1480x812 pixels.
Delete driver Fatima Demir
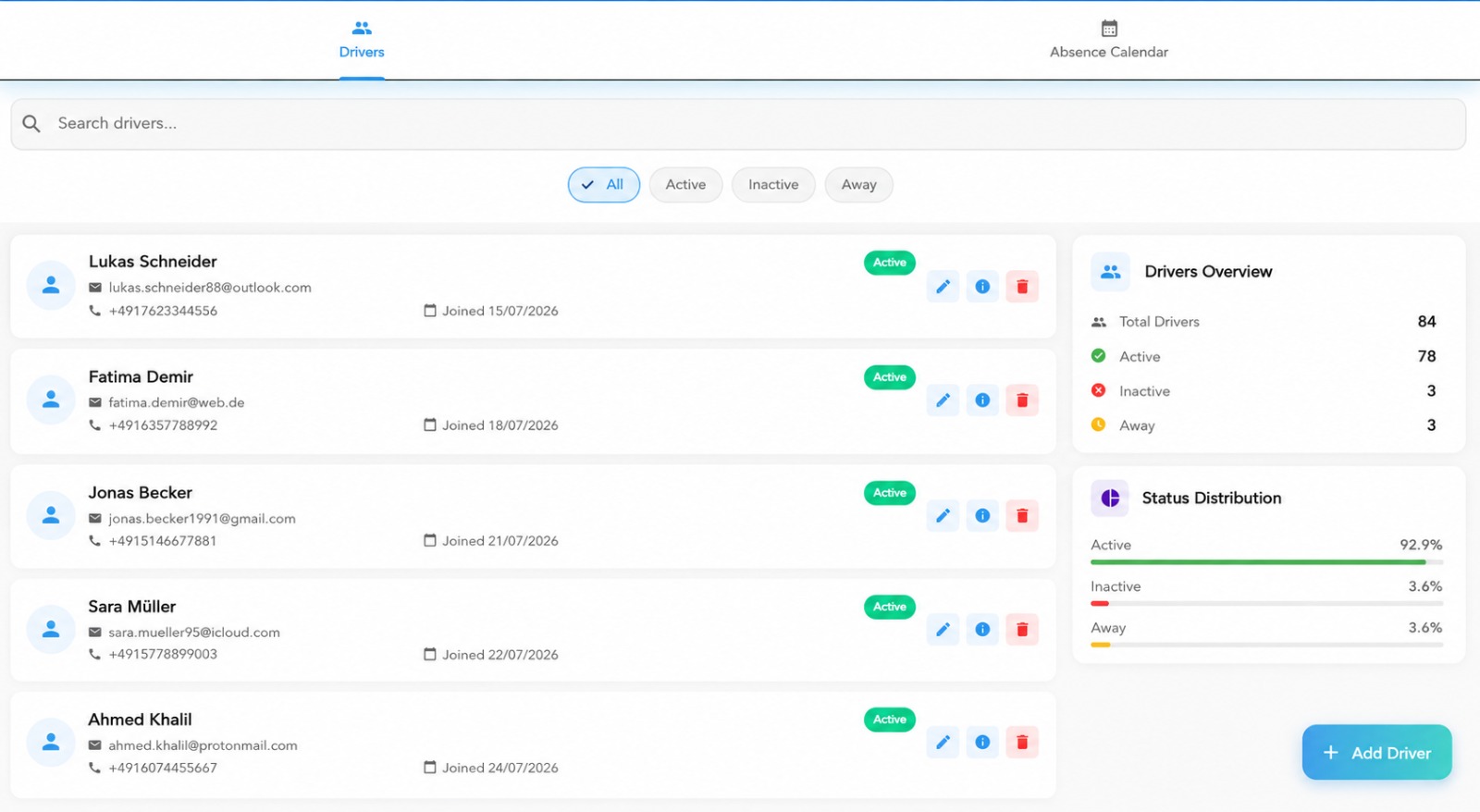click(x=1022, y=400)
